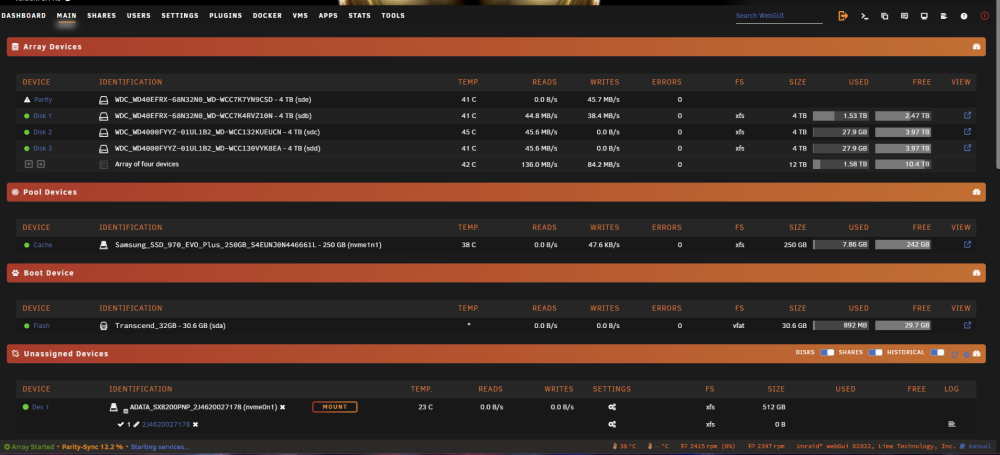This screenshot has width=1000, height=455.
Task: Open the TOOLS tab
Action: (393, 15)
